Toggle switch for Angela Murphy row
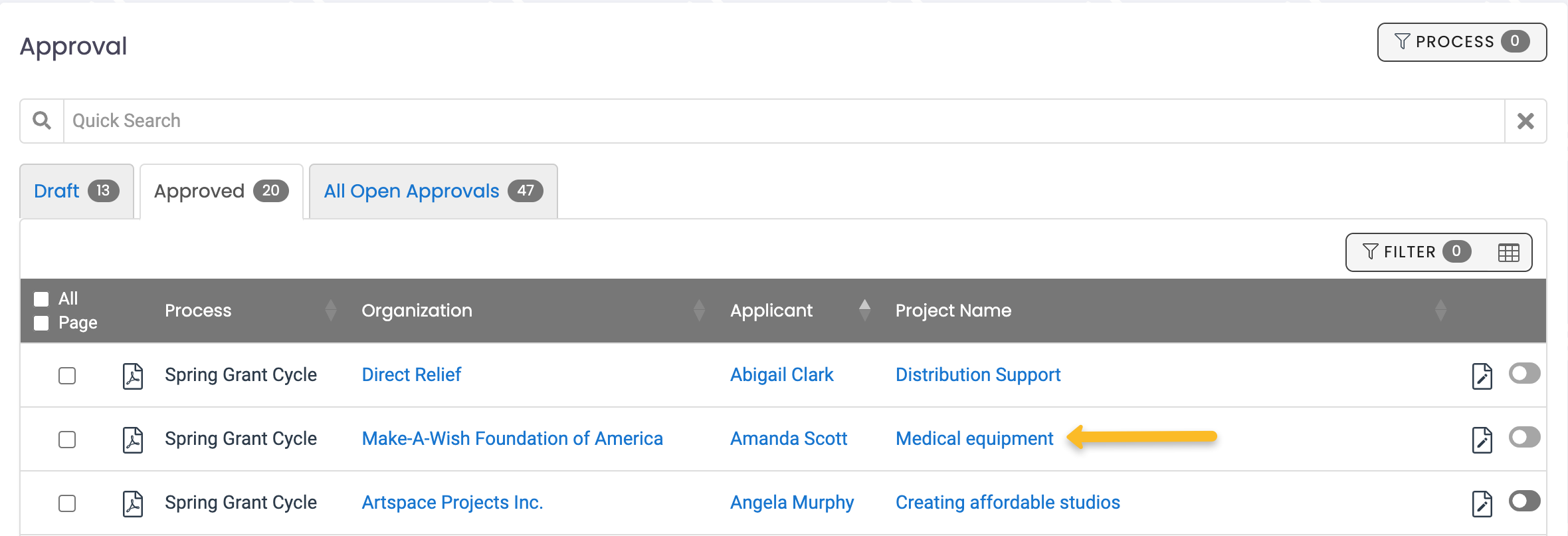The height and width of the screenshot is (536, 1568). click(1524, 501)
